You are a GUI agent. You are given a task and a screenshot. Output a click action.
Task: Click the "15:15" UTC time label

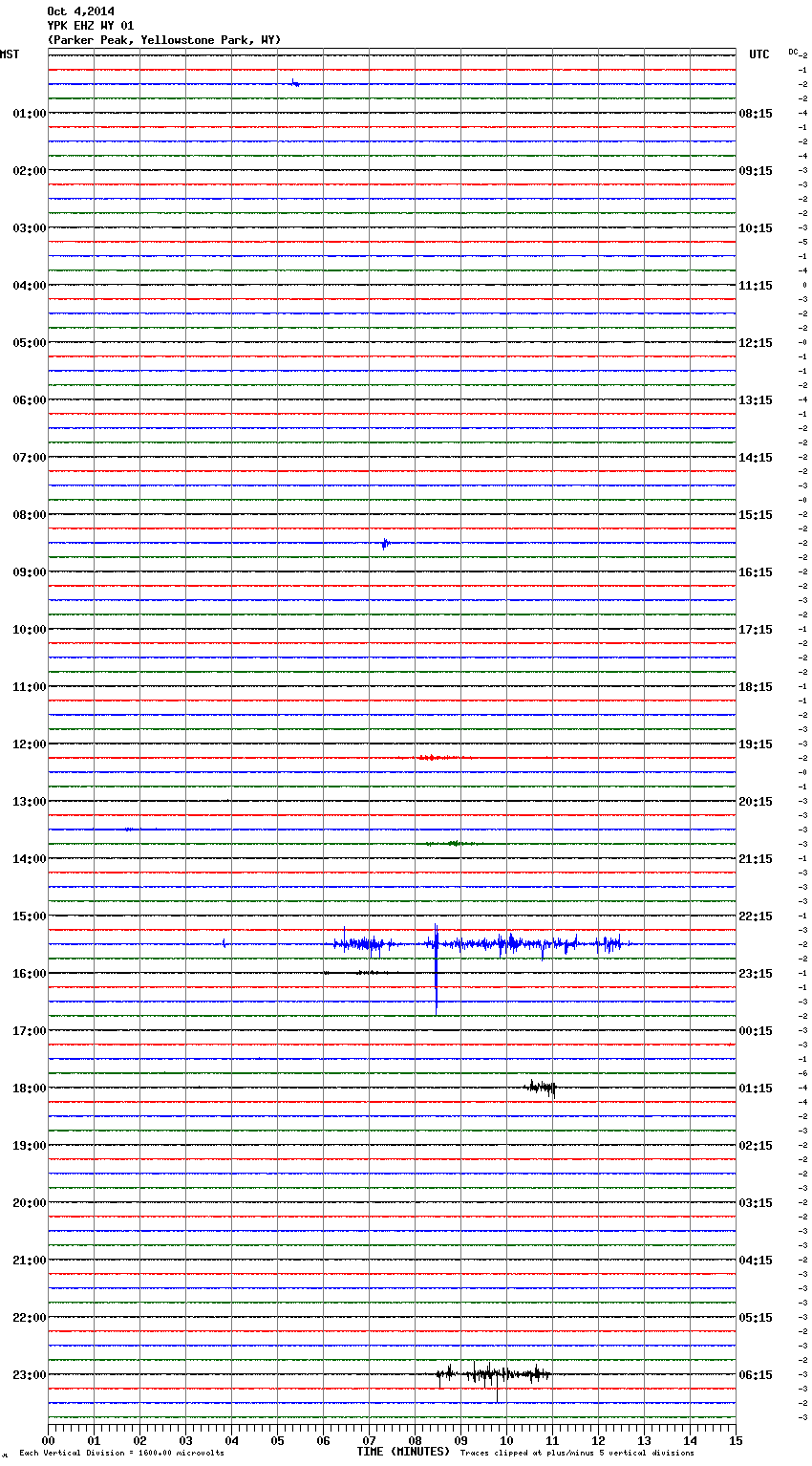click(756, 515)
